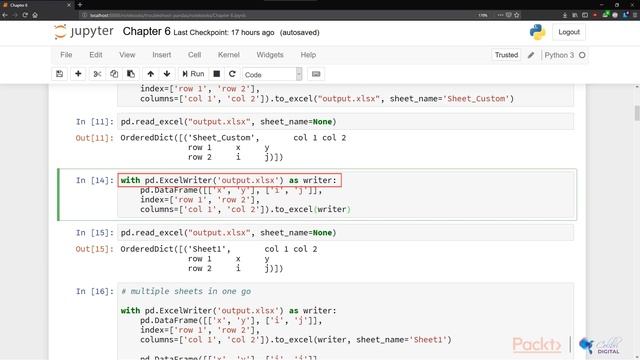Interrupt the kernel with the stop icon
Screen dimensions: 640x360
[217, 74]
